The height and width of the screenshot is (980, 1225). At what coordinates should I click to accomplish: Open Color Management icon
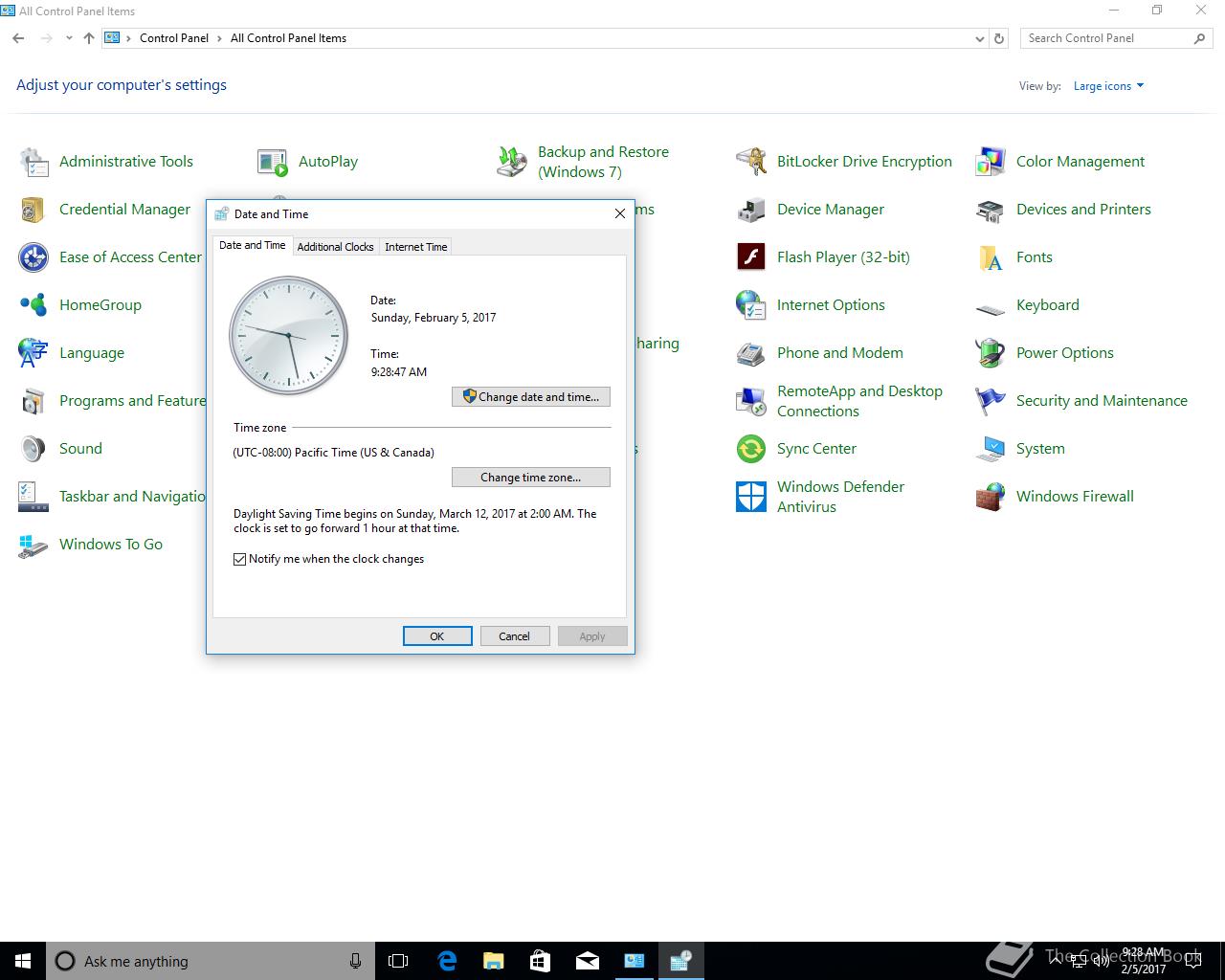pyautogui.click(x=991, y=162)
